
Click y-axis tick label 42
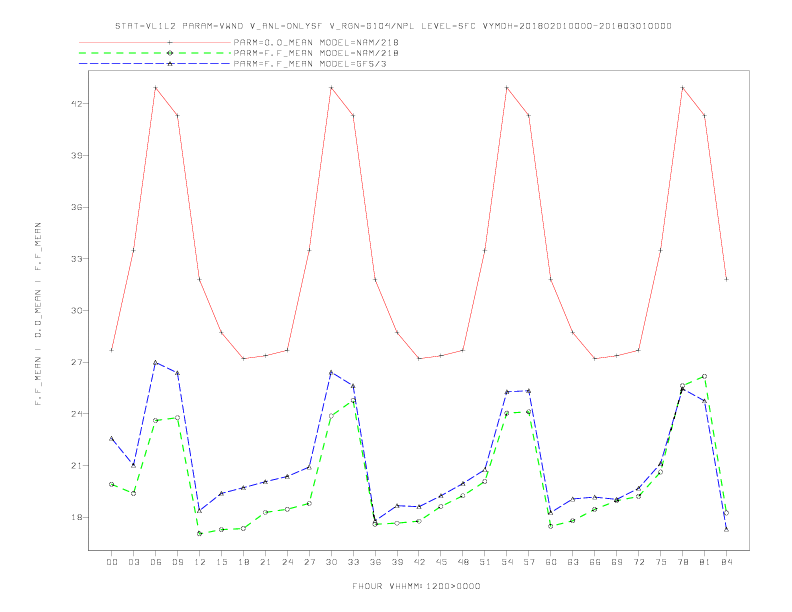(77, 104)
